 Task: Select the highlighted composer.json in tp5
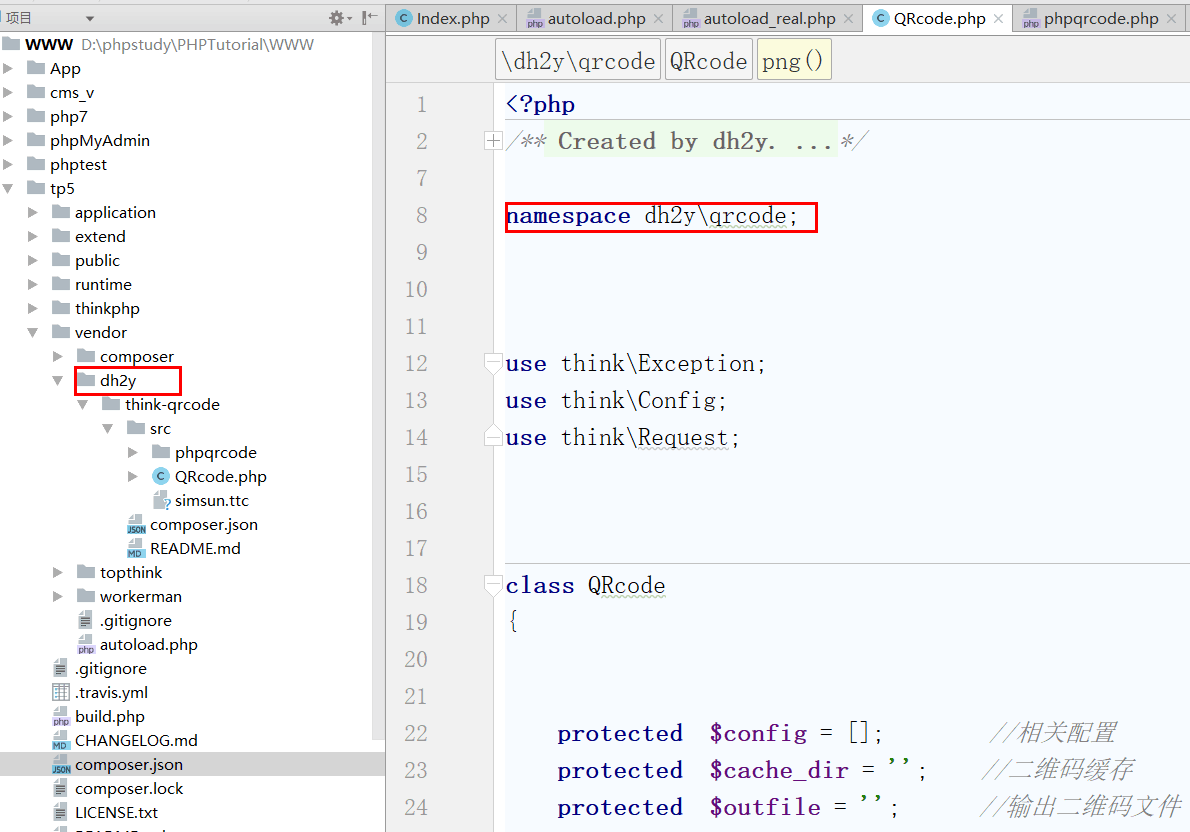pyautogui.click(x=128, y=764)
